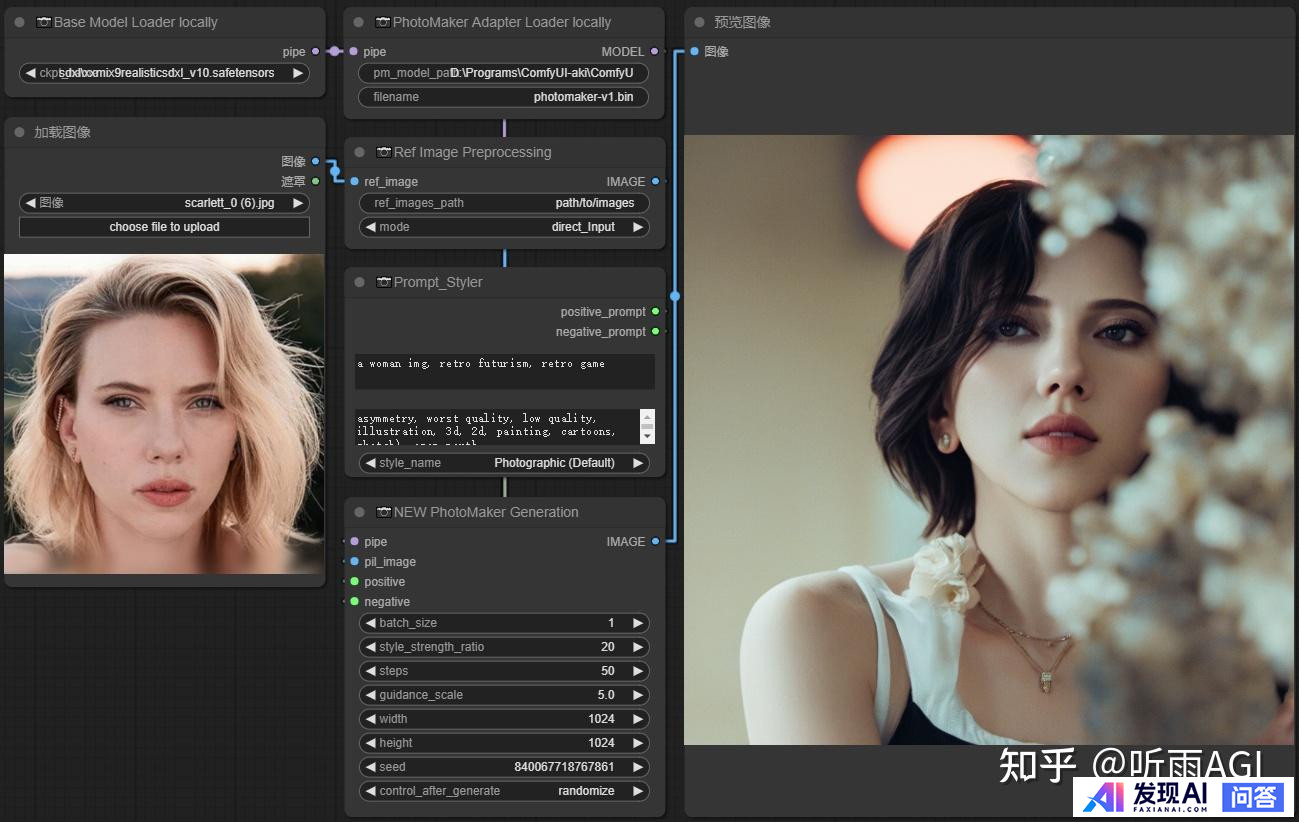The image size is (1299, 822).
Task: Click the pil_image input port
Action: click(354, 562)
